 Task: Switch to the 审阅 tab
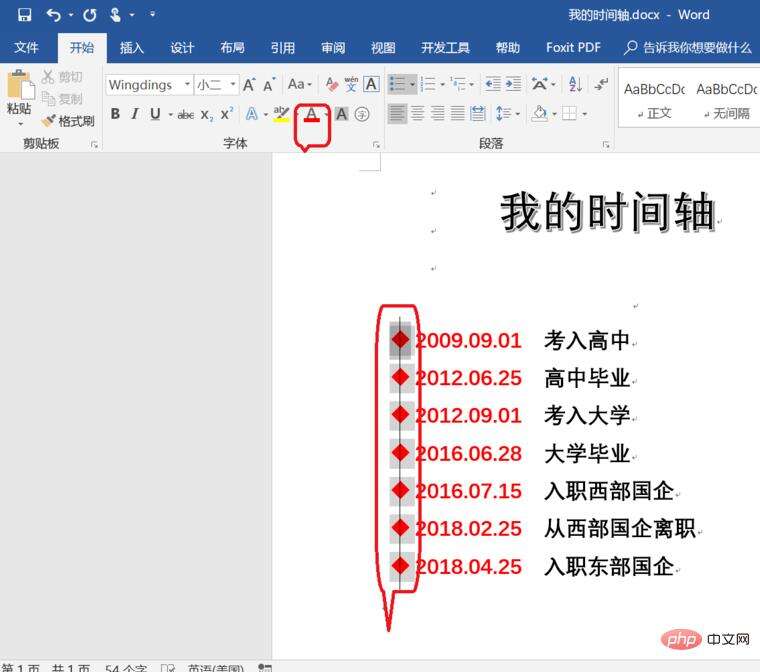[x=333, y=48]
